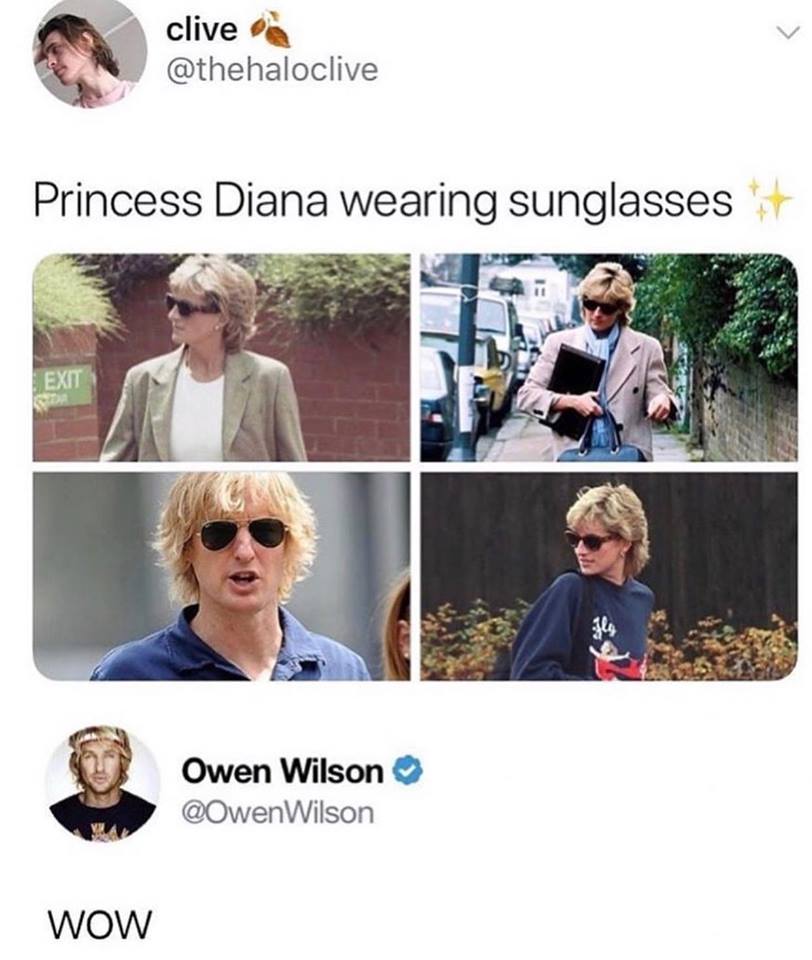
Task: Open the photo with the parked cars
Action: click(x=609, y=358)
